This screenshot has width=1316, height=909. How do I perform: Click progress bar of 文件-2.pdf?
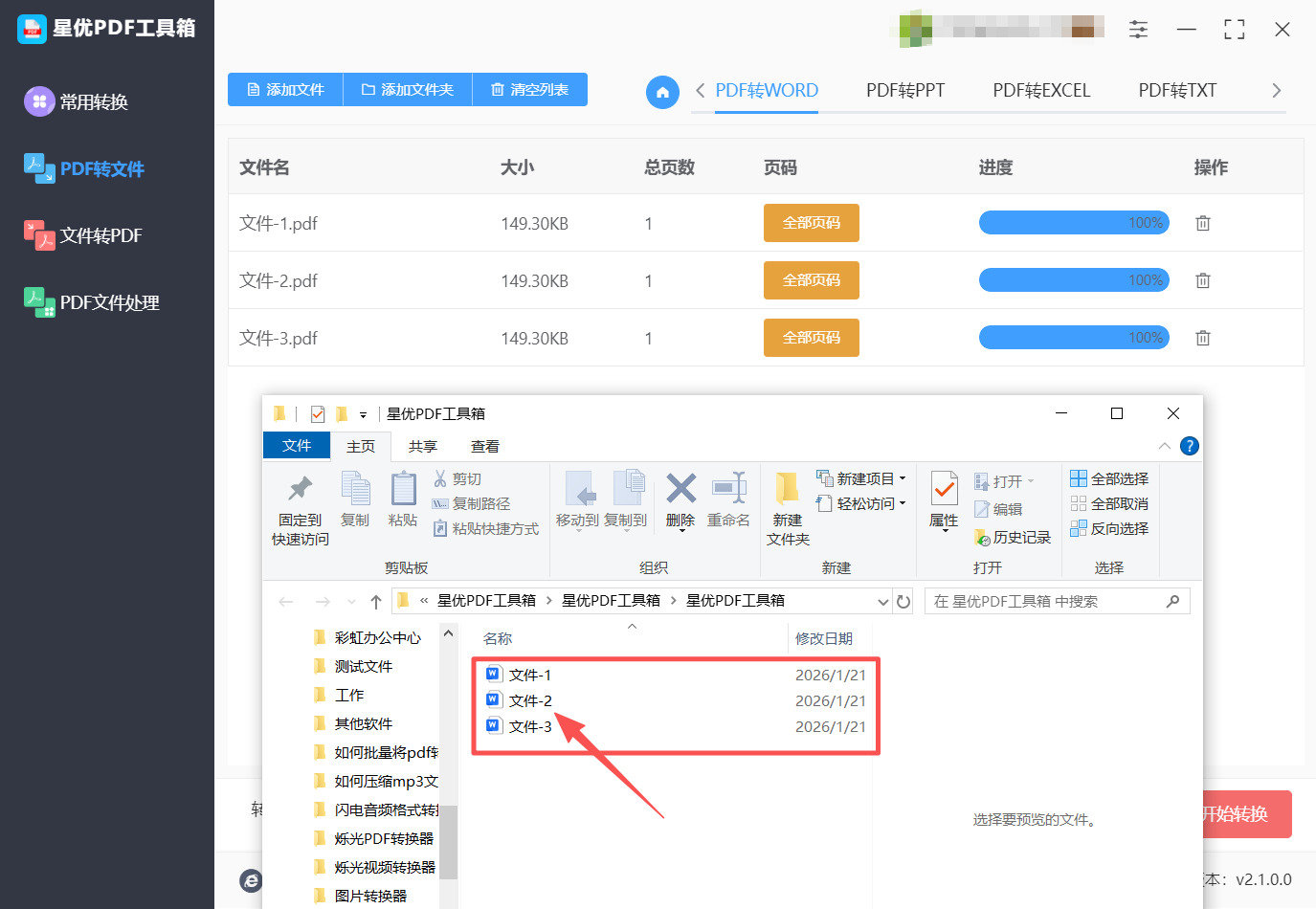1074,280
